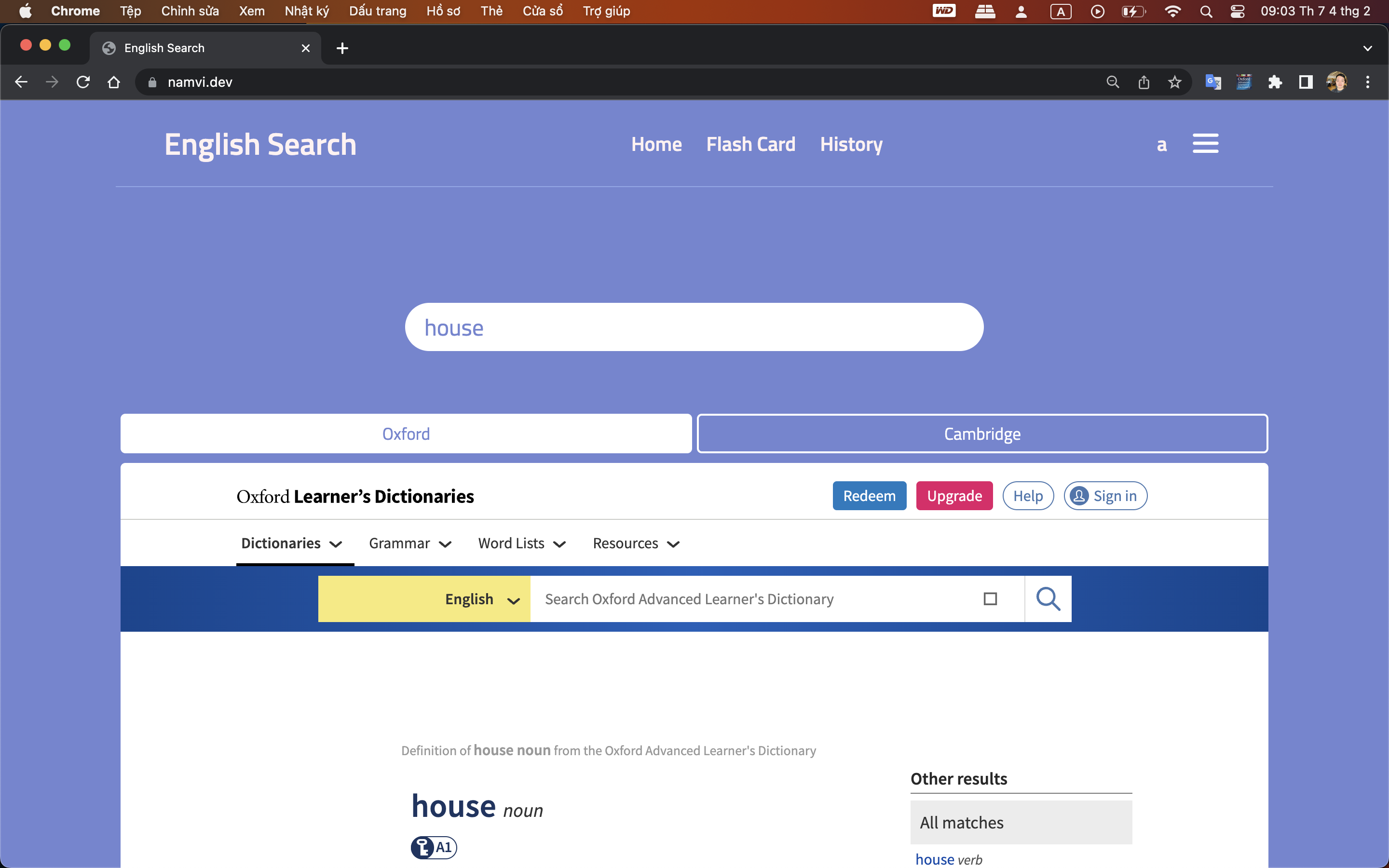Open the Chrome extensions puzzle icon
Image resolution: width=1389 pixels, height=868 pixels.
(1275, 82)
